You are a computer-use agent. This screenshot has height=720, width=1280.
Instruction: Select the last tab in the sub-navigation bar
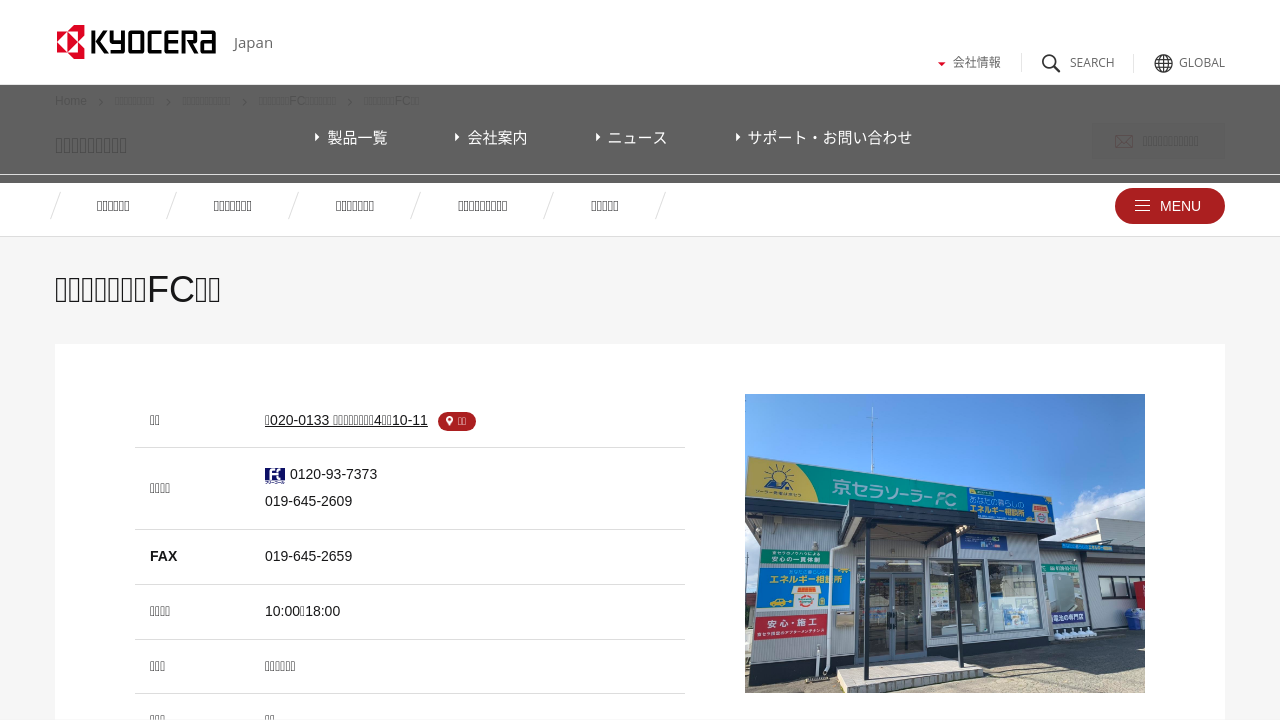pos(604,206)
